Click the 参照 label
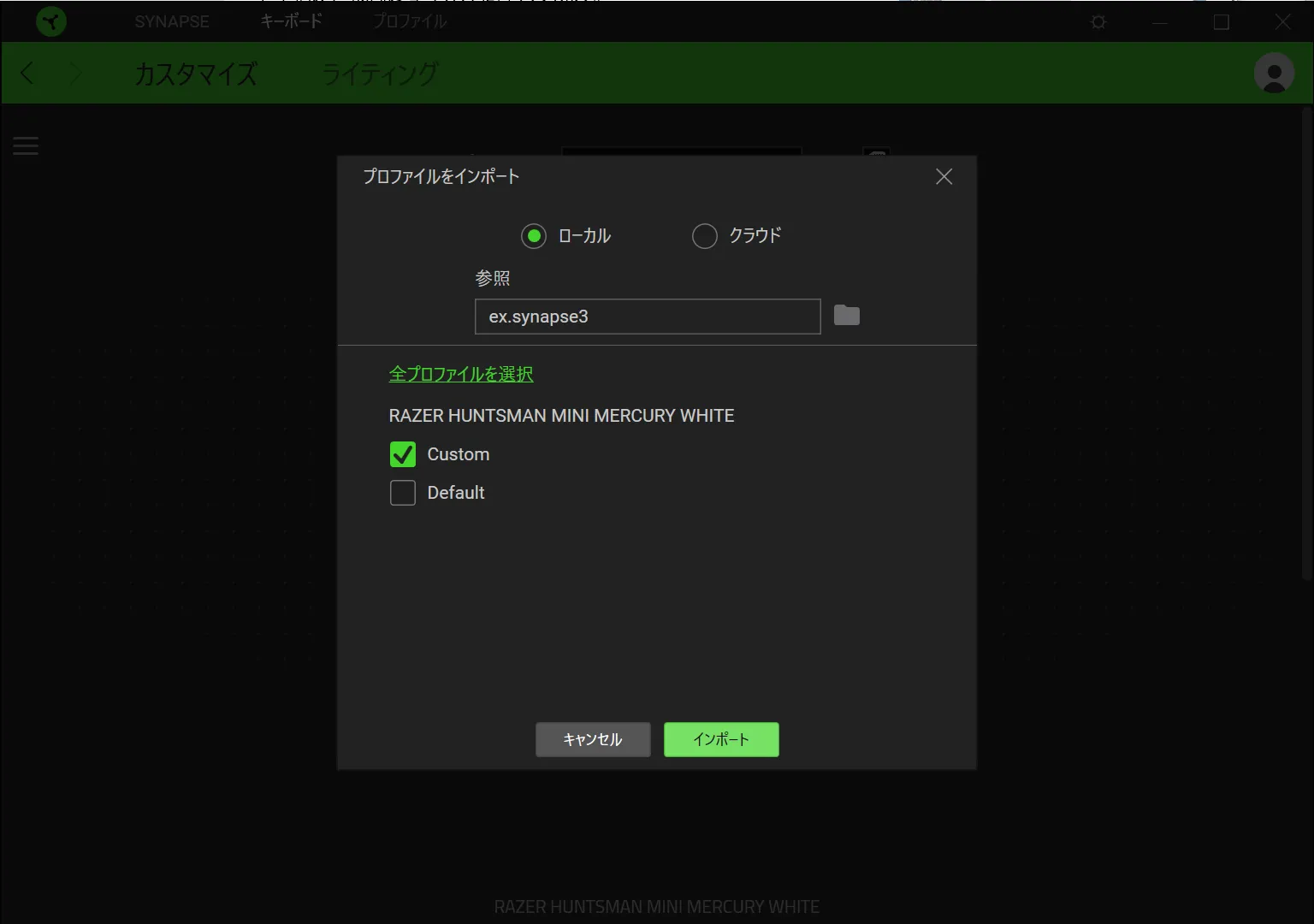Viewport: 1314px width, 924px height. pyautogui.click(x=493, y=278)
